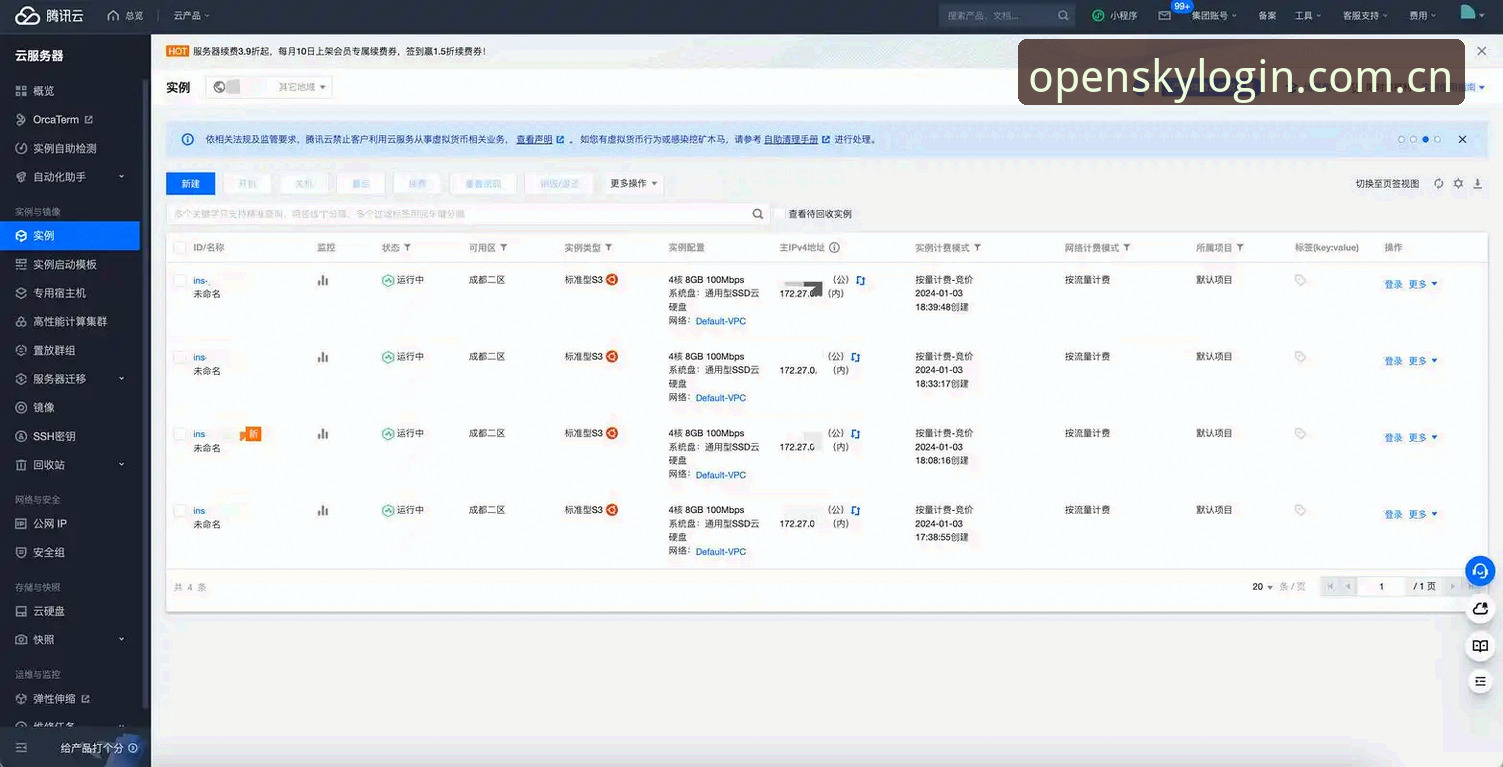Viewport: 1503px width, 767px height.
Task: Open the Default-VPC link on the 18:08:16 row
Action: [721, 475]
